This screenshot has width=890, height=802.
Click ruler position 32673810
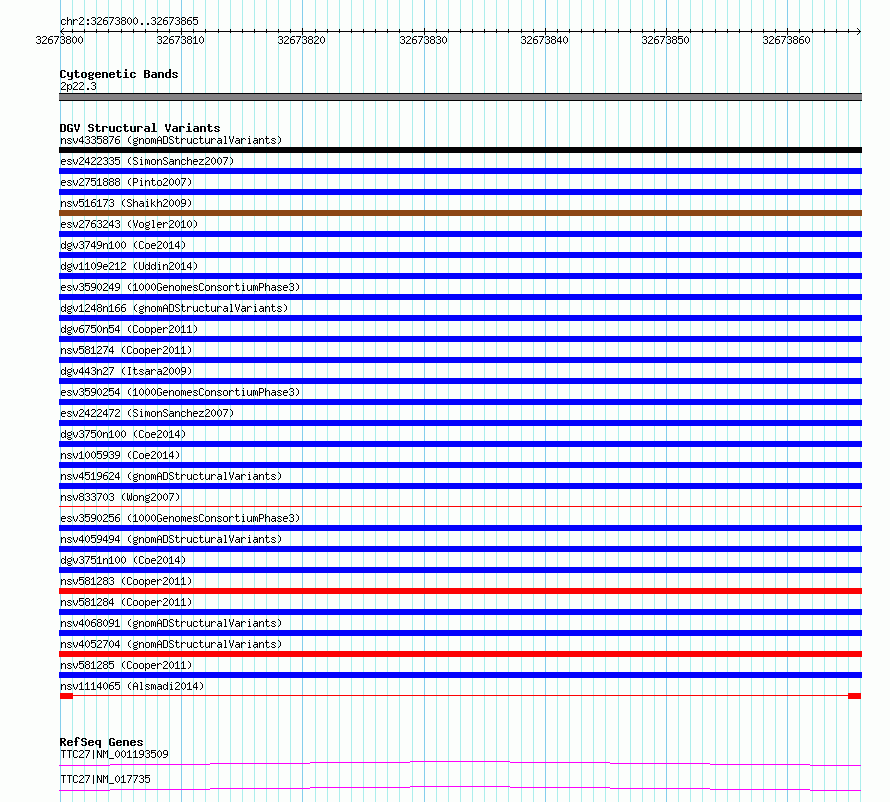180,40
